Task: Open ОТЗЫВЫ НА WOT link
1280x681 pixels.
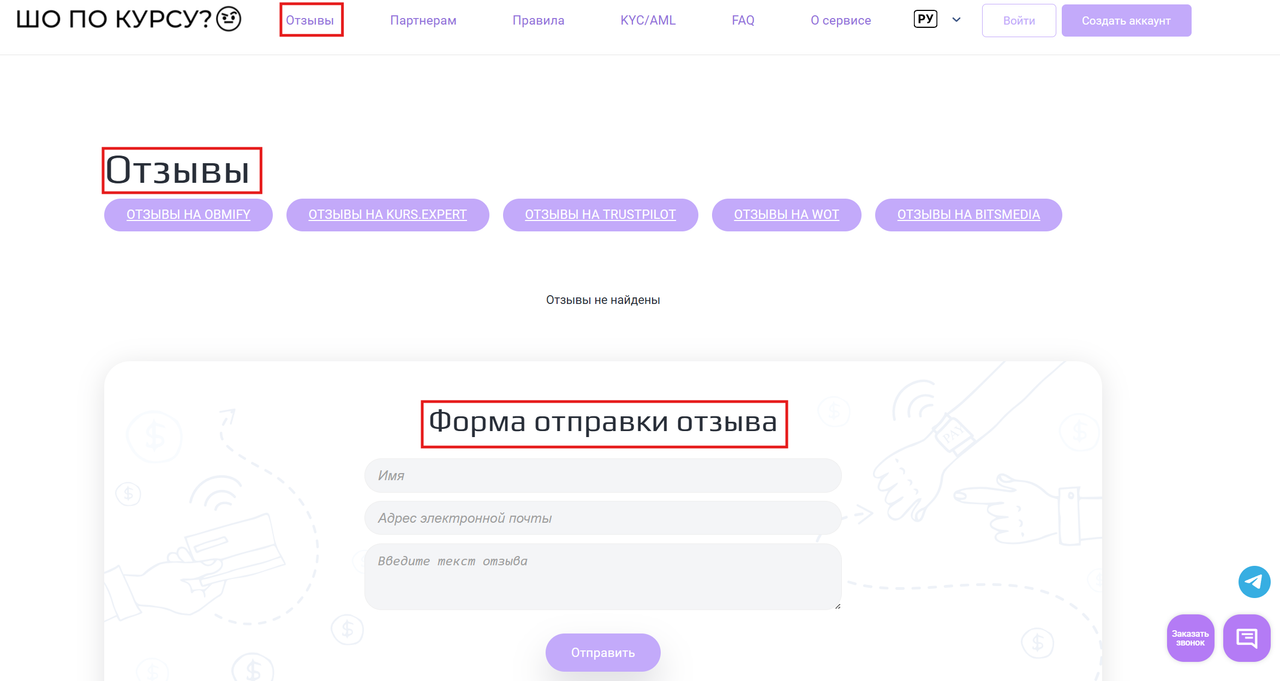Action: click(786, 215)
